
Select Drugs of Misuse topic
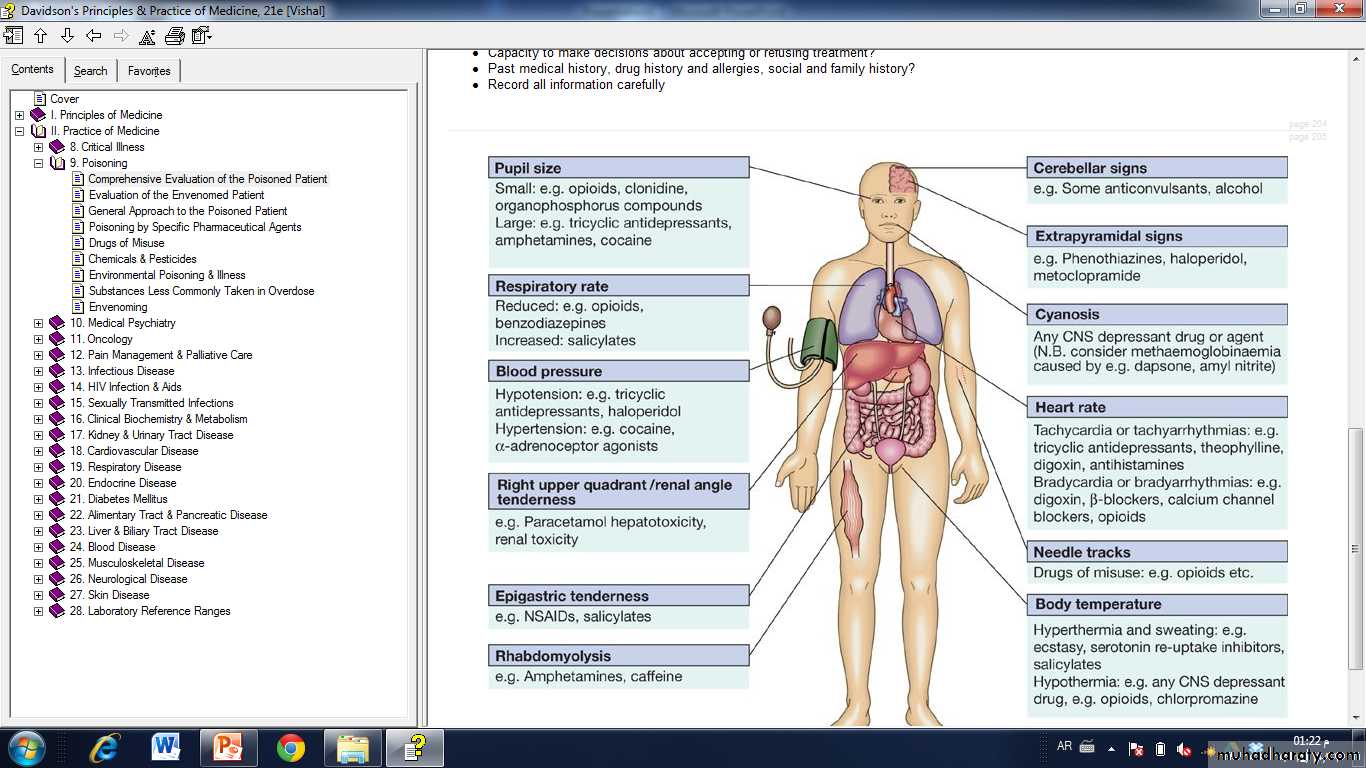pos(126,243)
